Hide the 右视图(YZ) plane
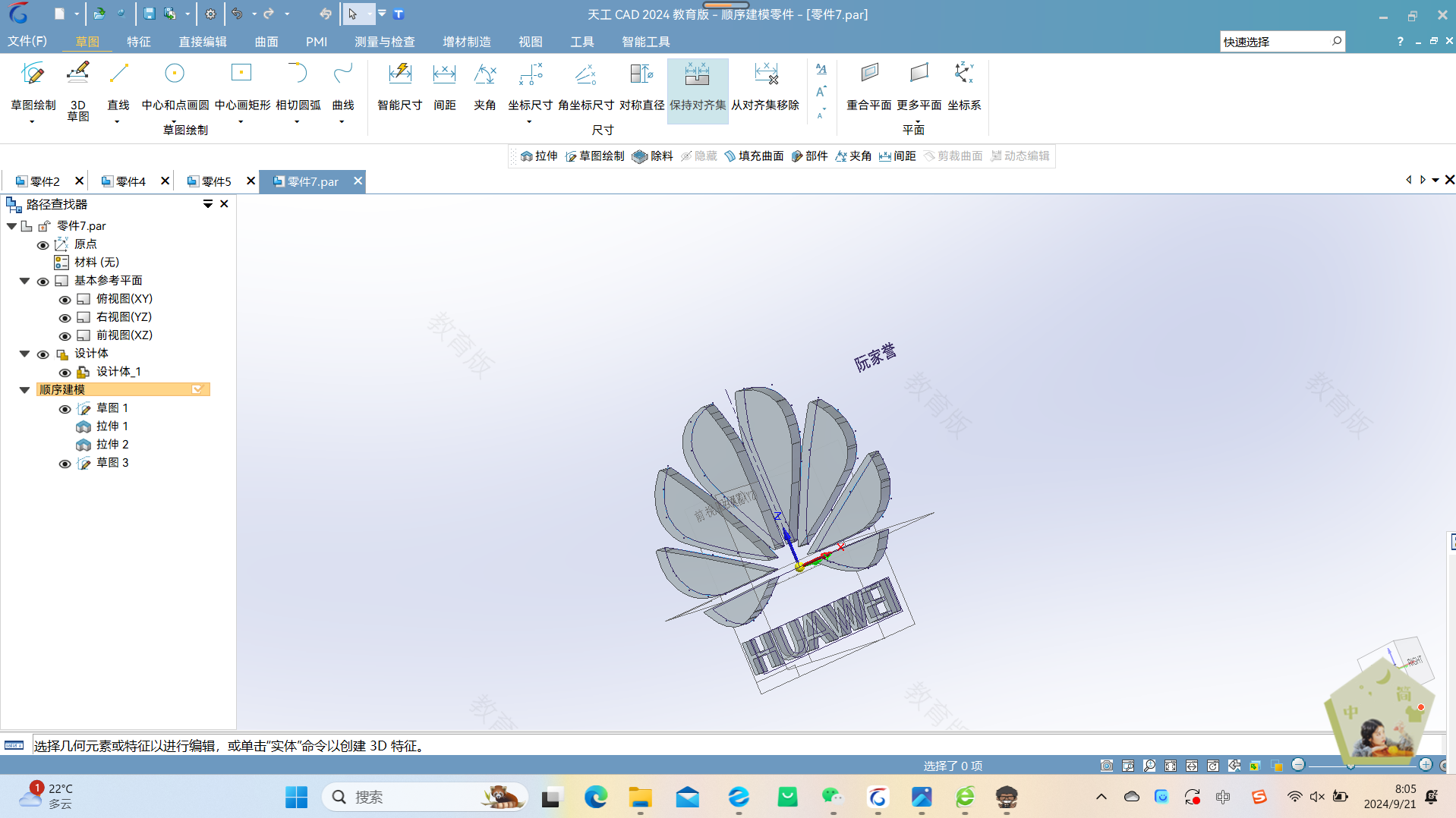1456x818 pixels. [x=65, y=318]
